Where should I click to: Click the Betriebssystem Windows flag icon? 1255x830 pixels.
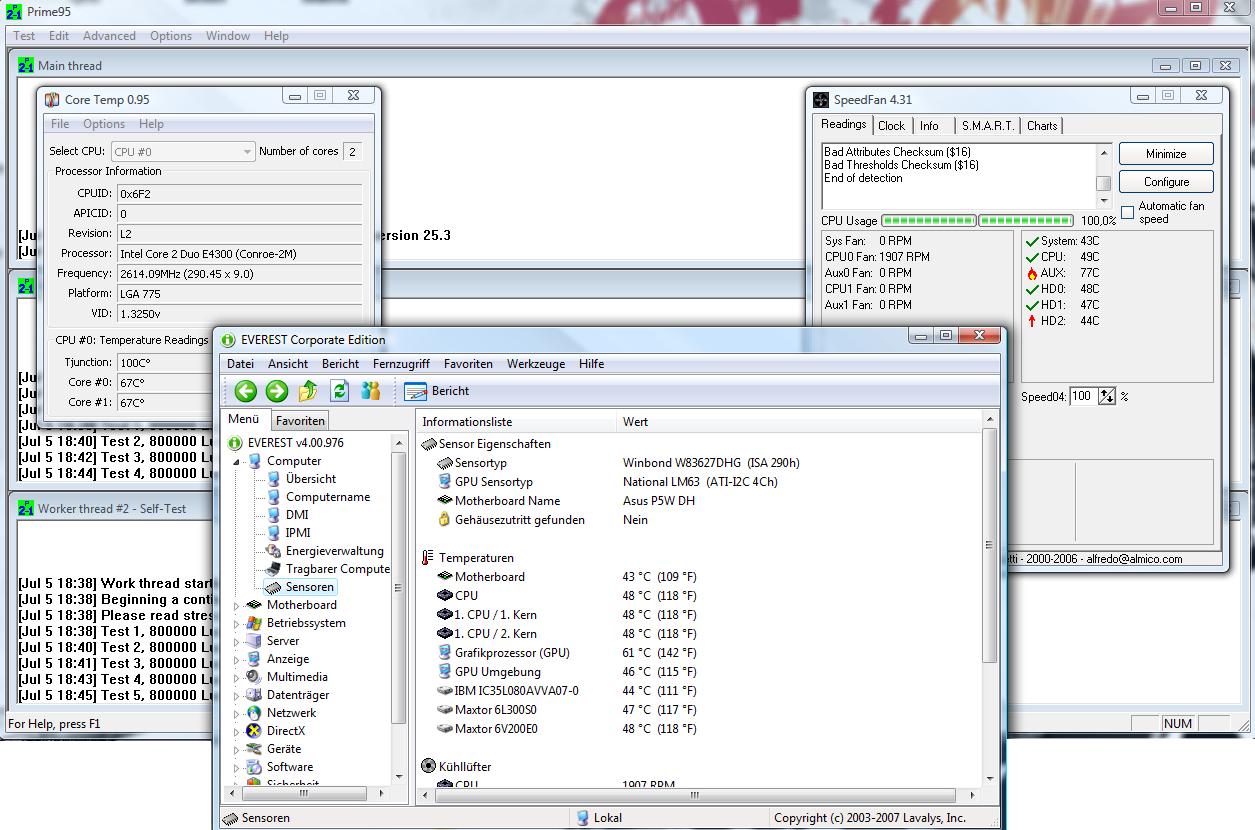point(255,623)
